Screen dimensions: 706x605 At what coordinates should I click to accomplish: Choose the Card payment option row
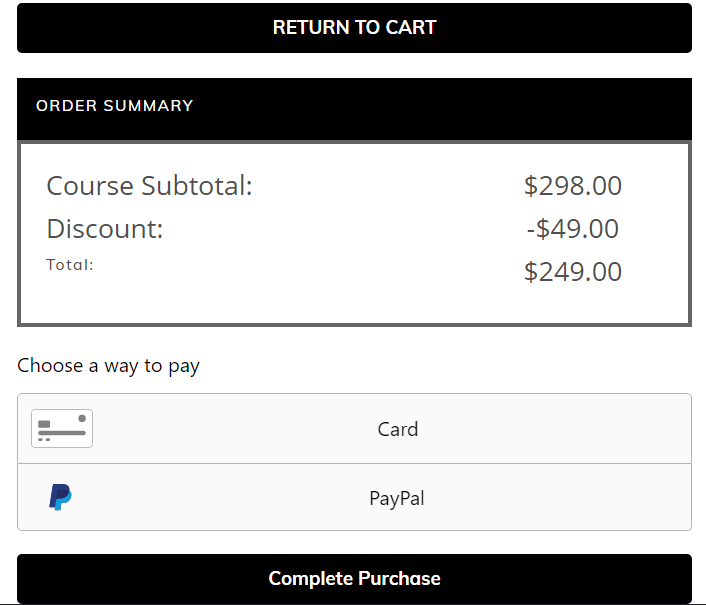pos(354,429)
